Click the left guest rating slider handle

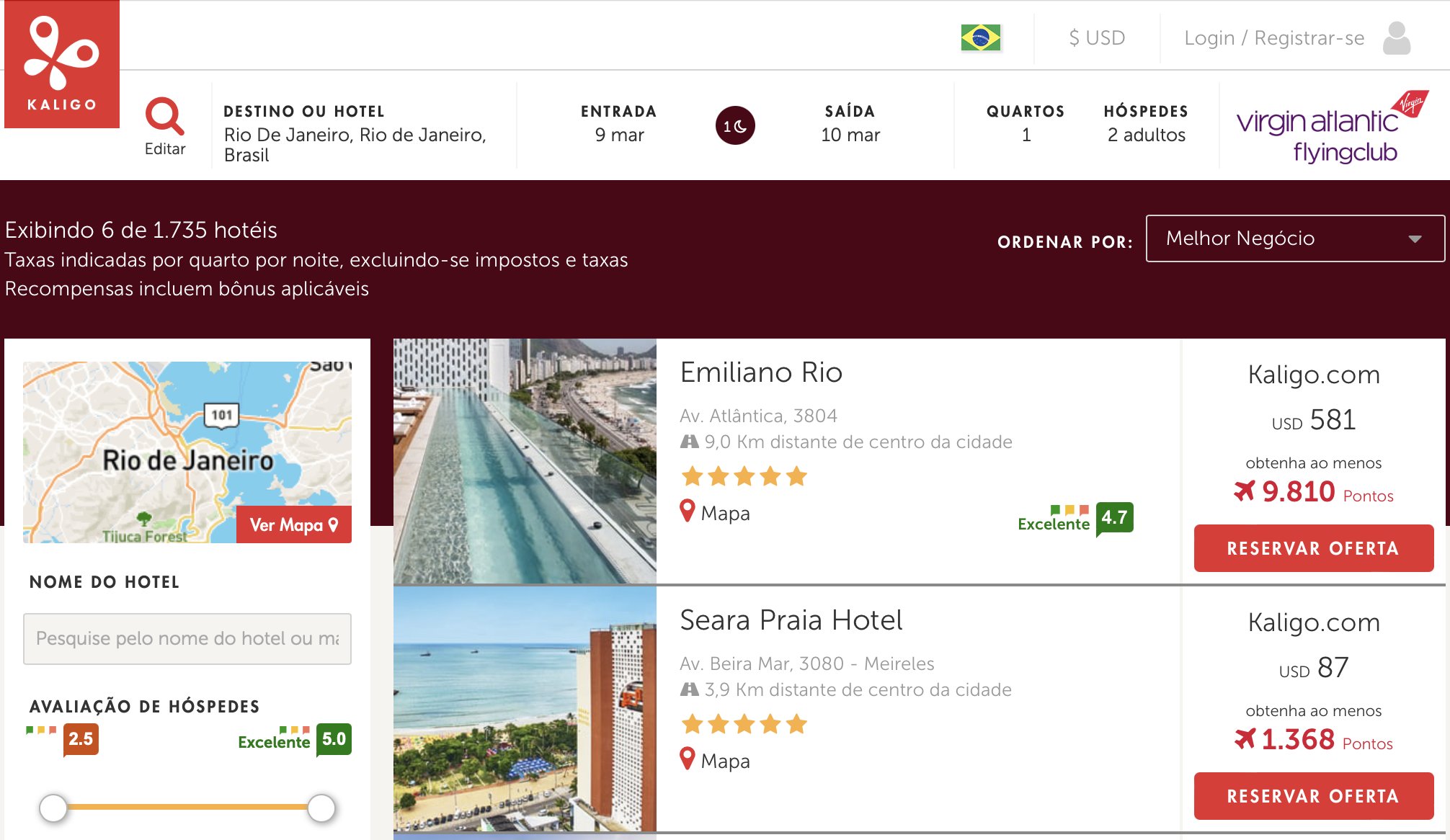[x=53, y=808]
